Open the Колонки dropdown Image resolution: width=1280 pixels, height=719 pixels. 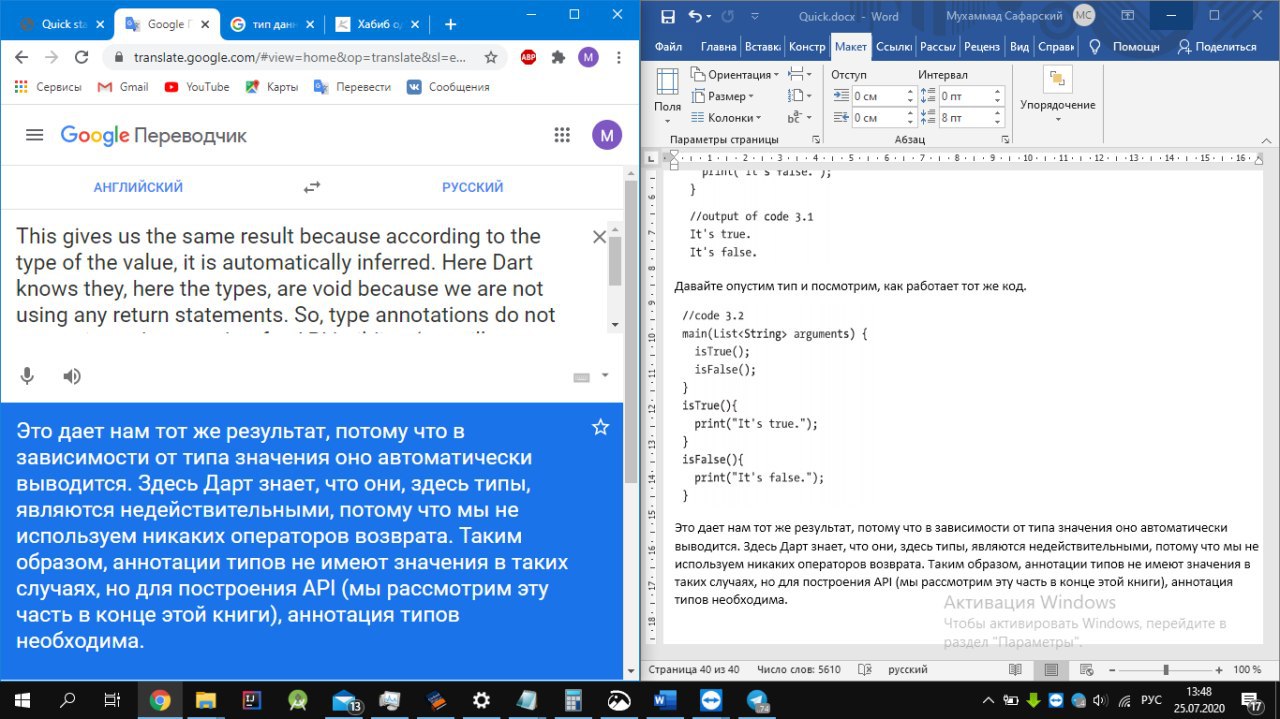728,118
